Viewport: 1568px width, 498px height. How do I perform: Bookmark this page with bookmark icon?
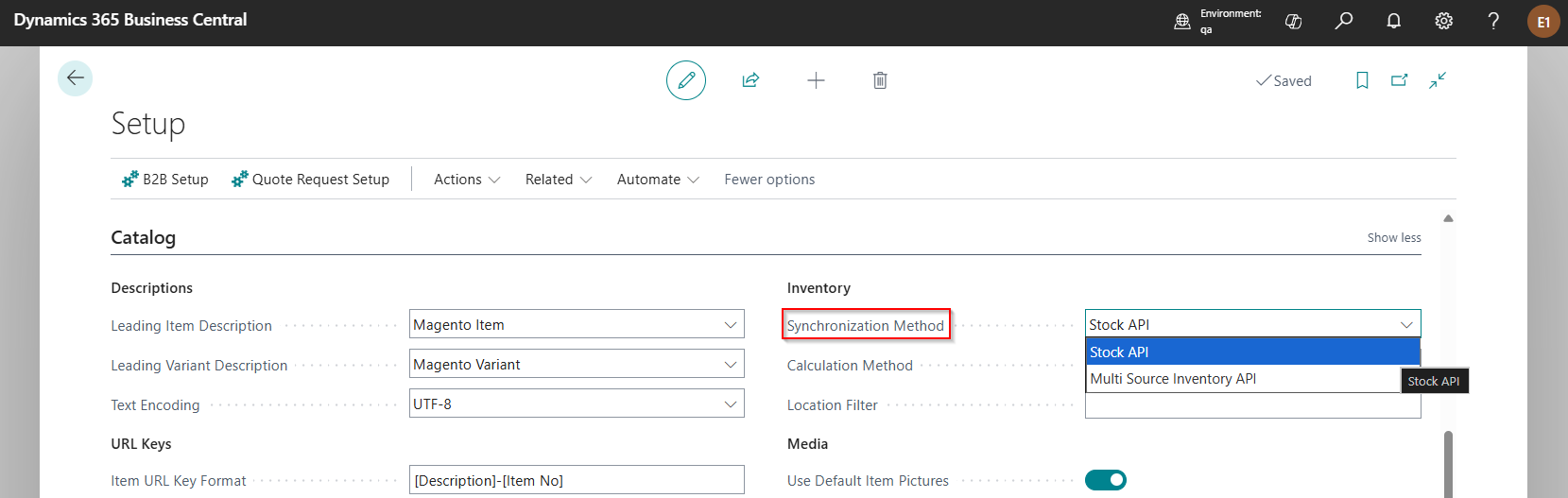(x=1362, y=80)
